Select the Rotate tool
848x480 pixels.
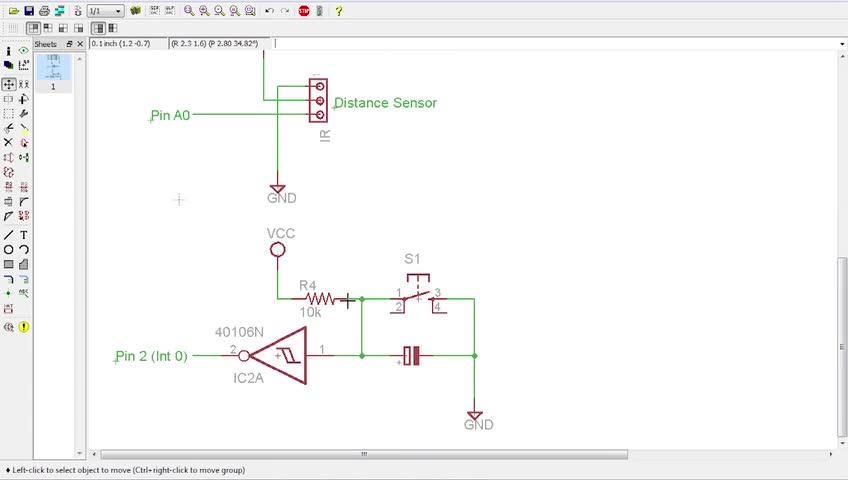tap(24, 99)
